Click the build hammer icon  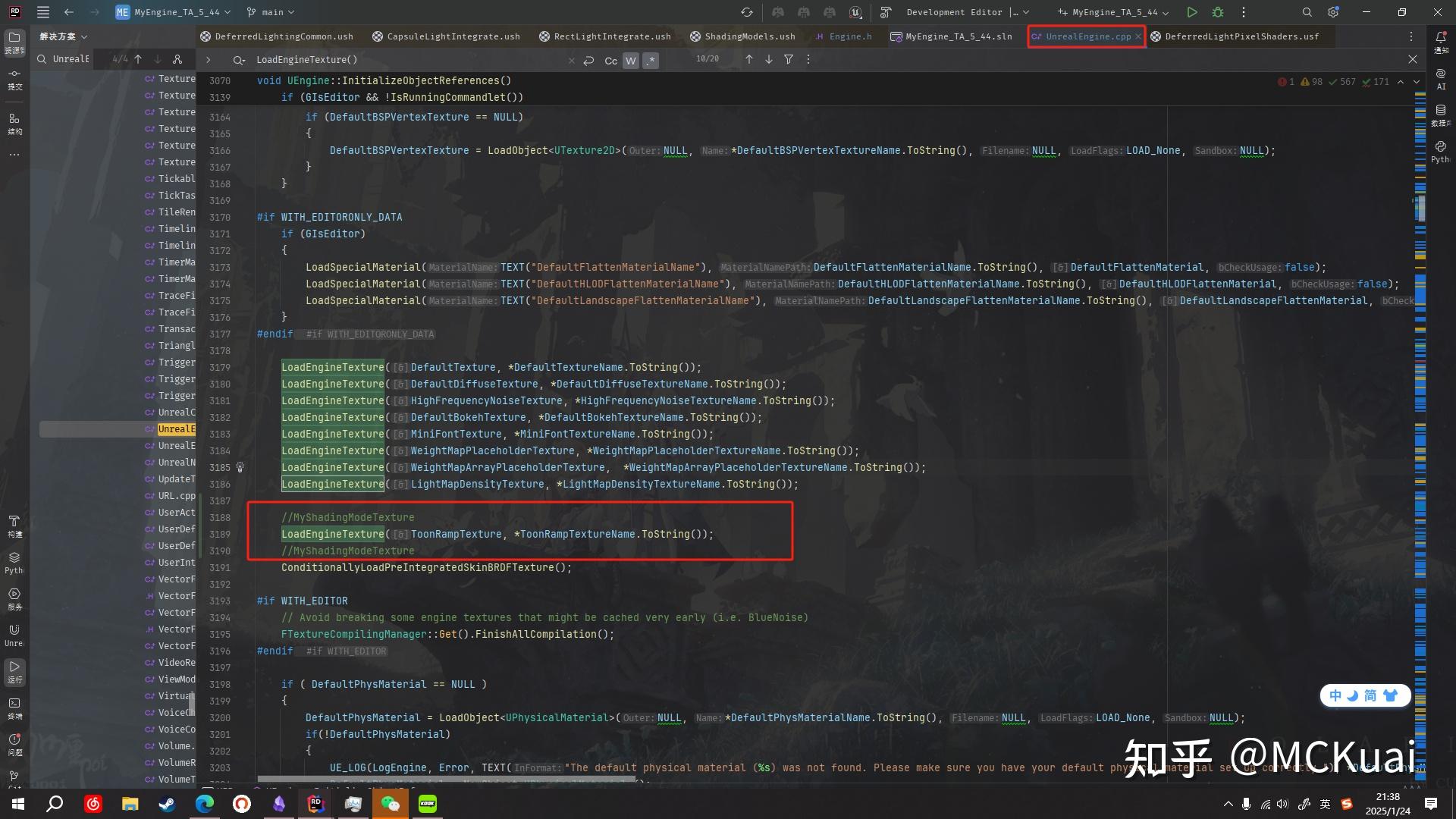coord(885,12)
